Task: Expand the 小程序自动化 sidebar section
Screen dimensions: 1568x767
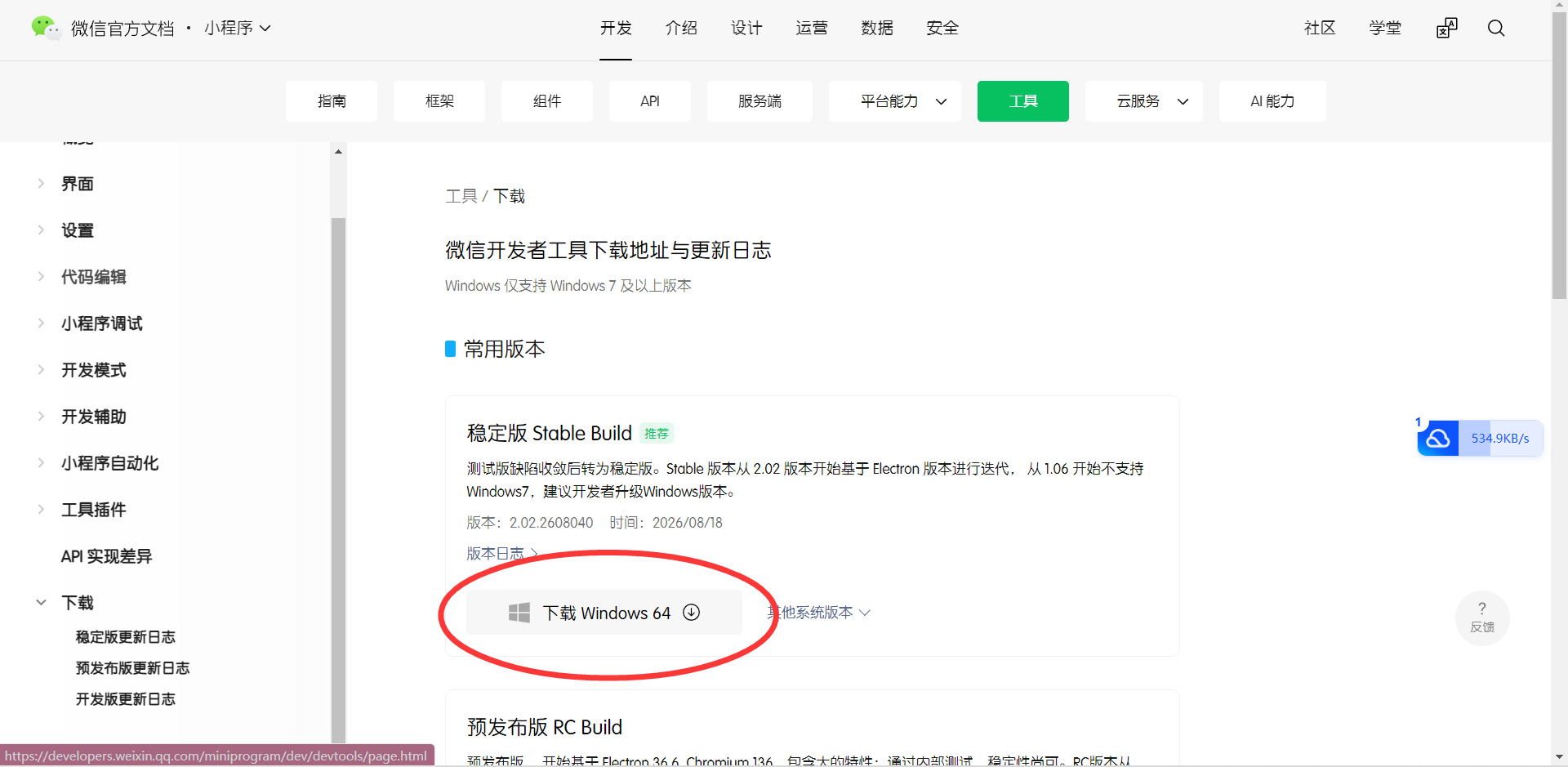Action: [41, 463]
